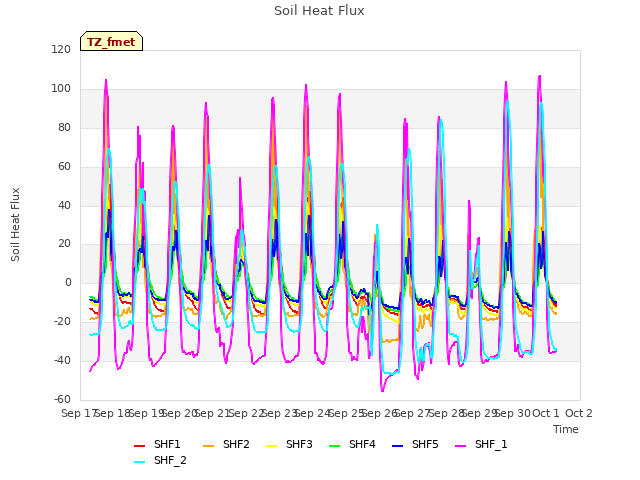The width and height of the screenshot is (640, 480).
Task: Click the magenta SHF_1 legend color marker
Action: coord(460,446)
